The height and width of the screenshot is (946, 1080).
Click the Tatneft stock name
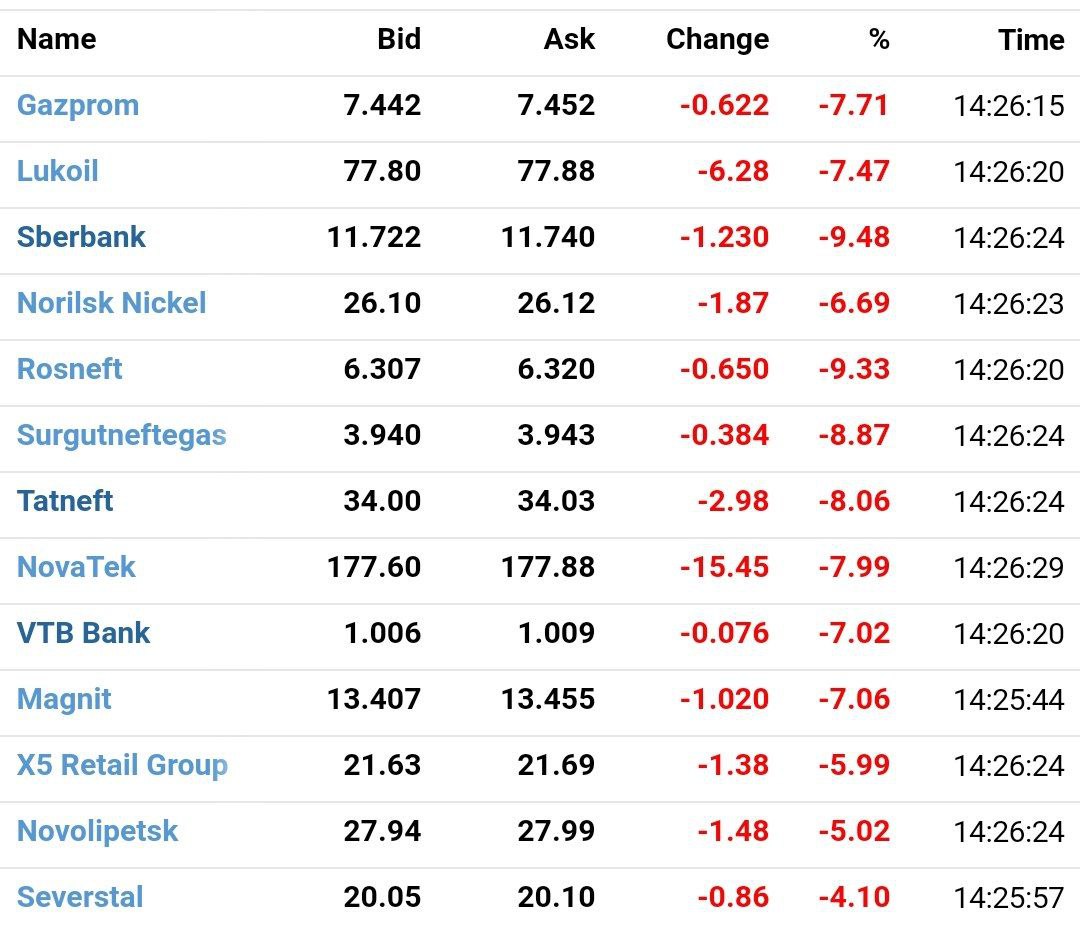click(65, 501)
